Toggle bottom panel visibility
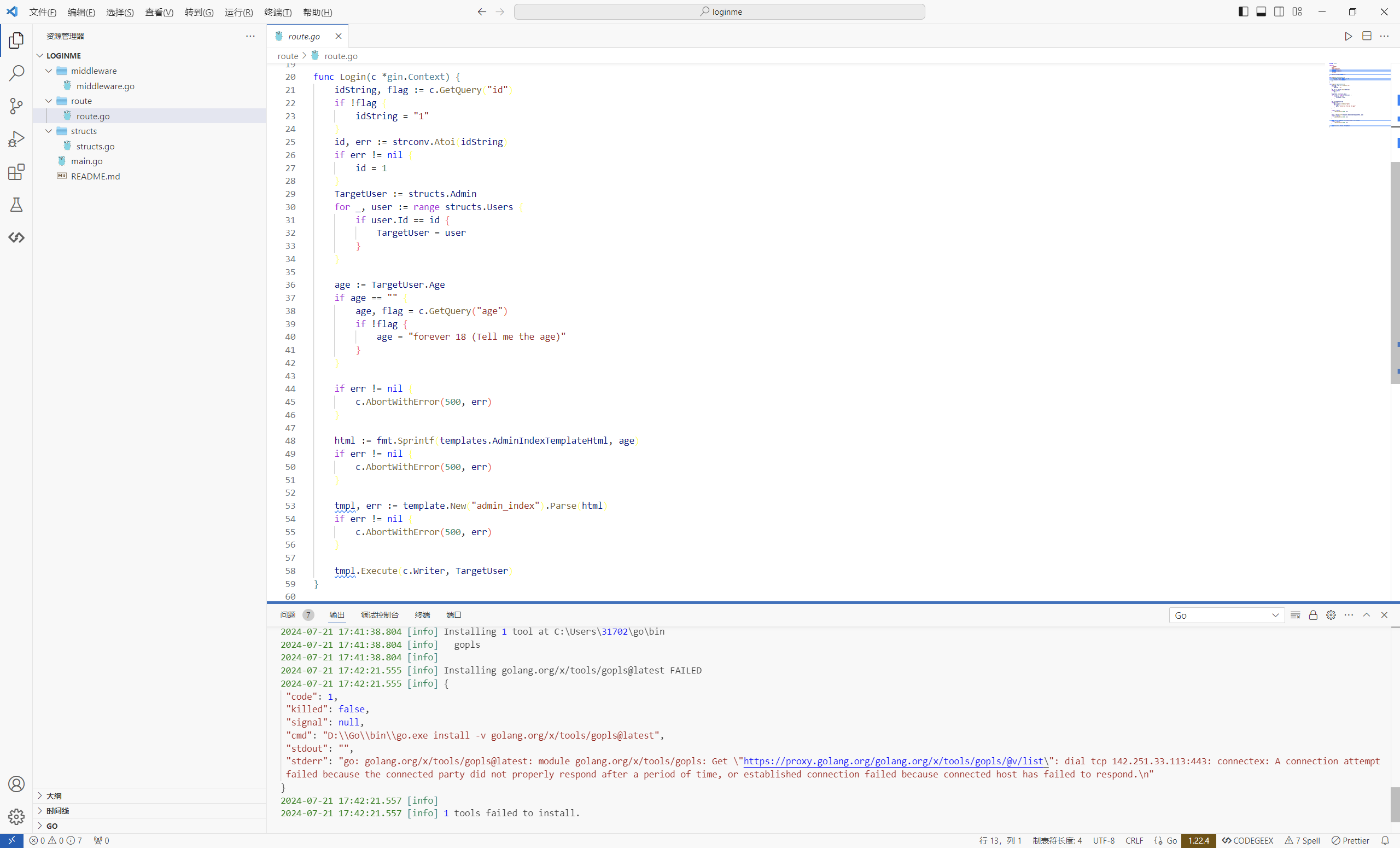The width and height of the screenshot is (1400, 848). coord(1261,11)
